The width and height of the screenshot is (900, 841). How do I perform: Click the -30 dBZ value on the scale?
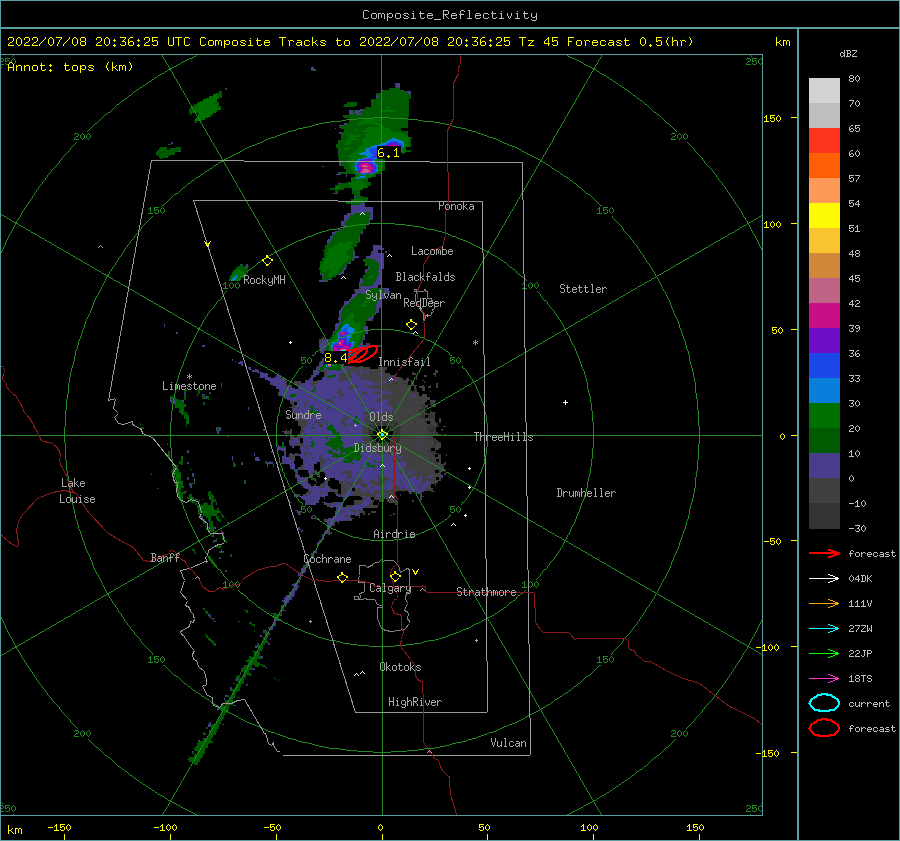click(857, 528)
